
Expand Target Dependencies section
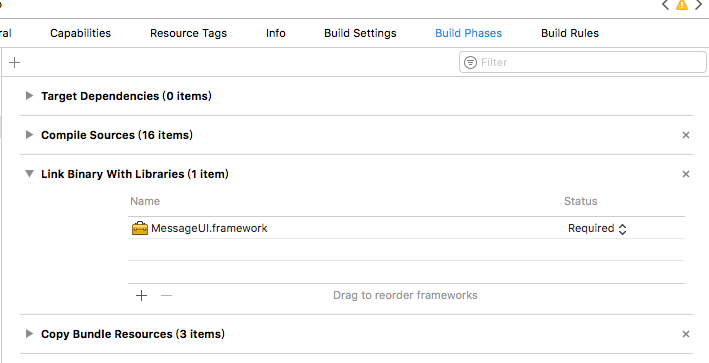click(x=29, y=96)
